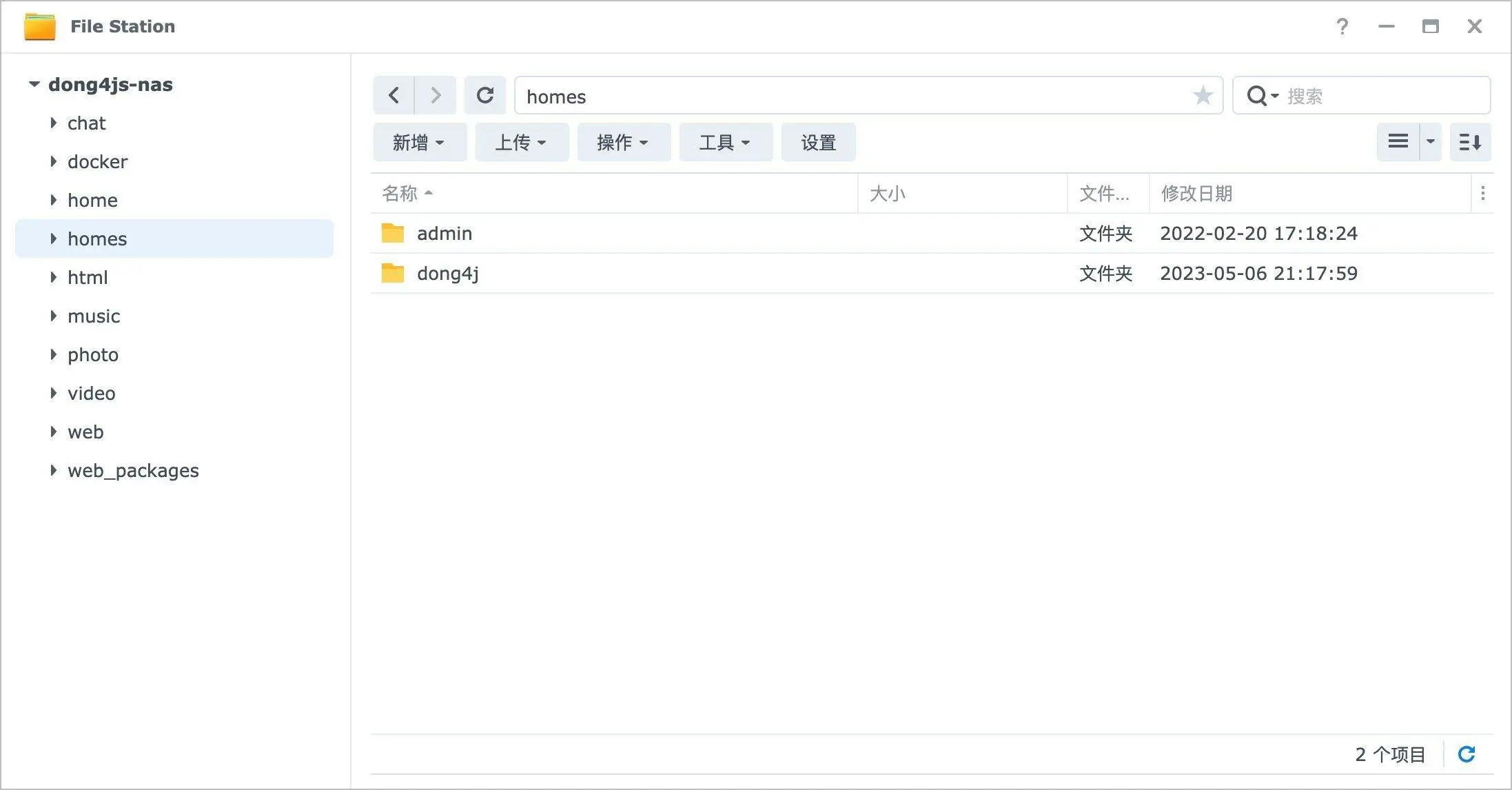
Task: Refresh item count at bottom right
Action: (1468, 753)
